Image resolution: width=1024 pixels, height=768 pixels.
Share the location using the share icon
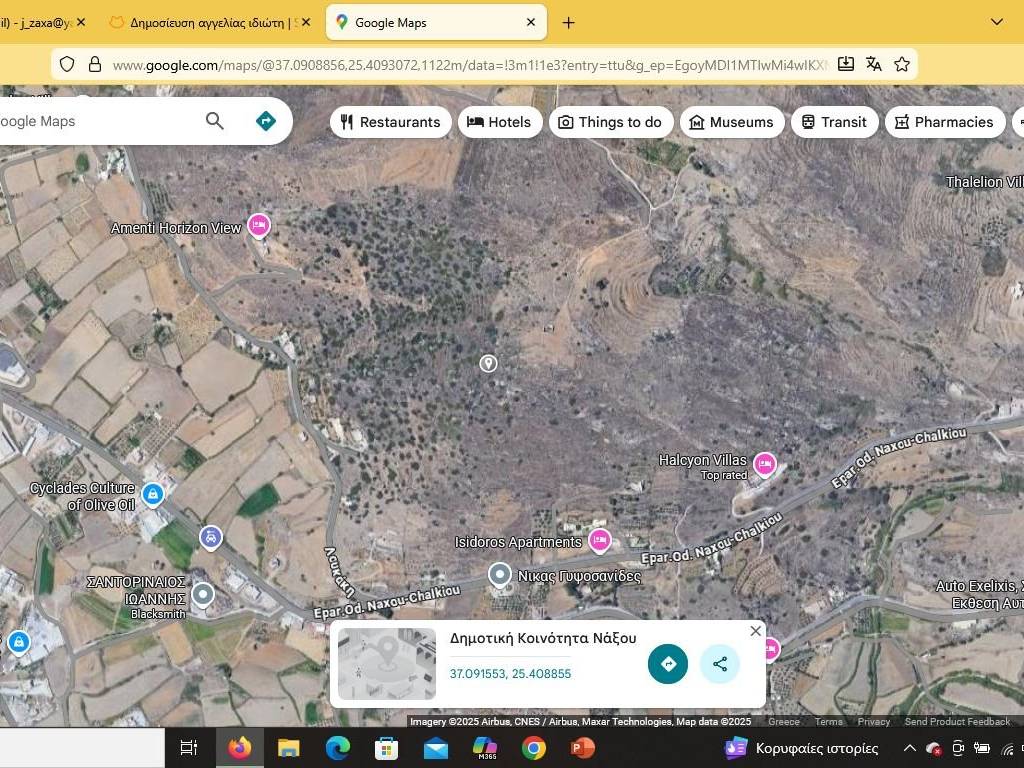[x=720, y=664]
